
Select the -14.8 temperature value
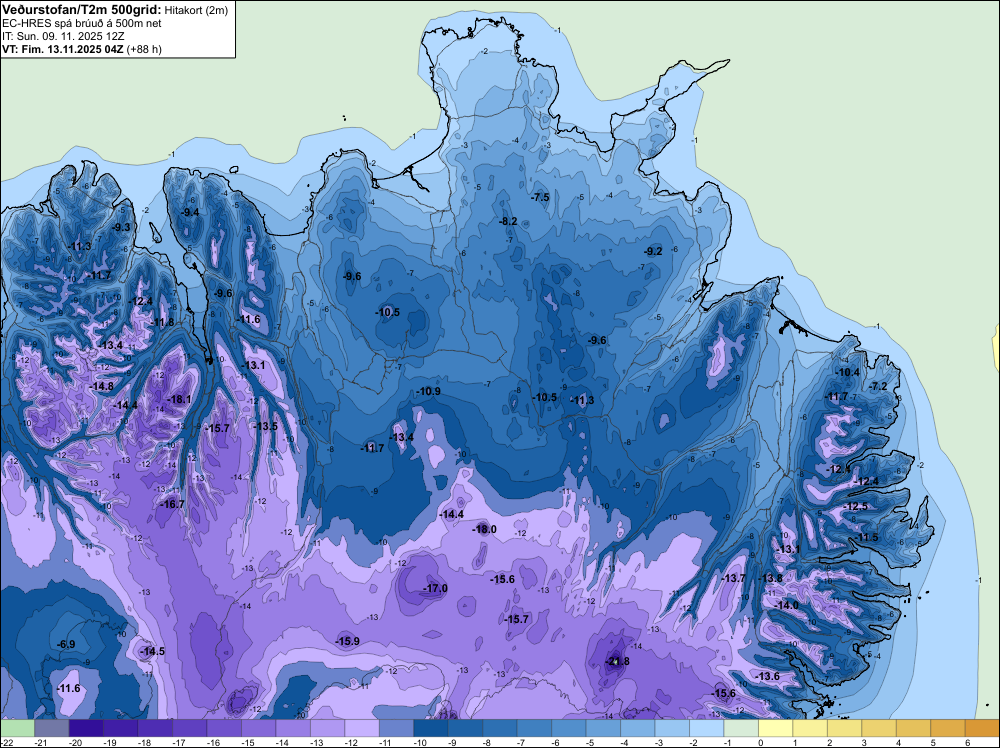tap(101, 386)
